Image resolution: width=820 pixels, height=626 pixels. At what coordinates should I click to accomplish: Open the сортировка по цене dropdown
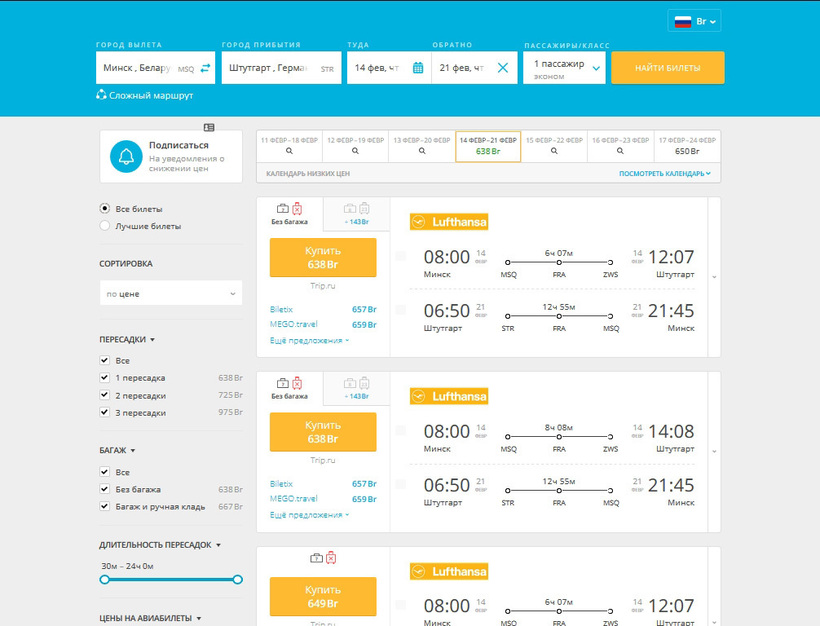(x=170, y=293)
